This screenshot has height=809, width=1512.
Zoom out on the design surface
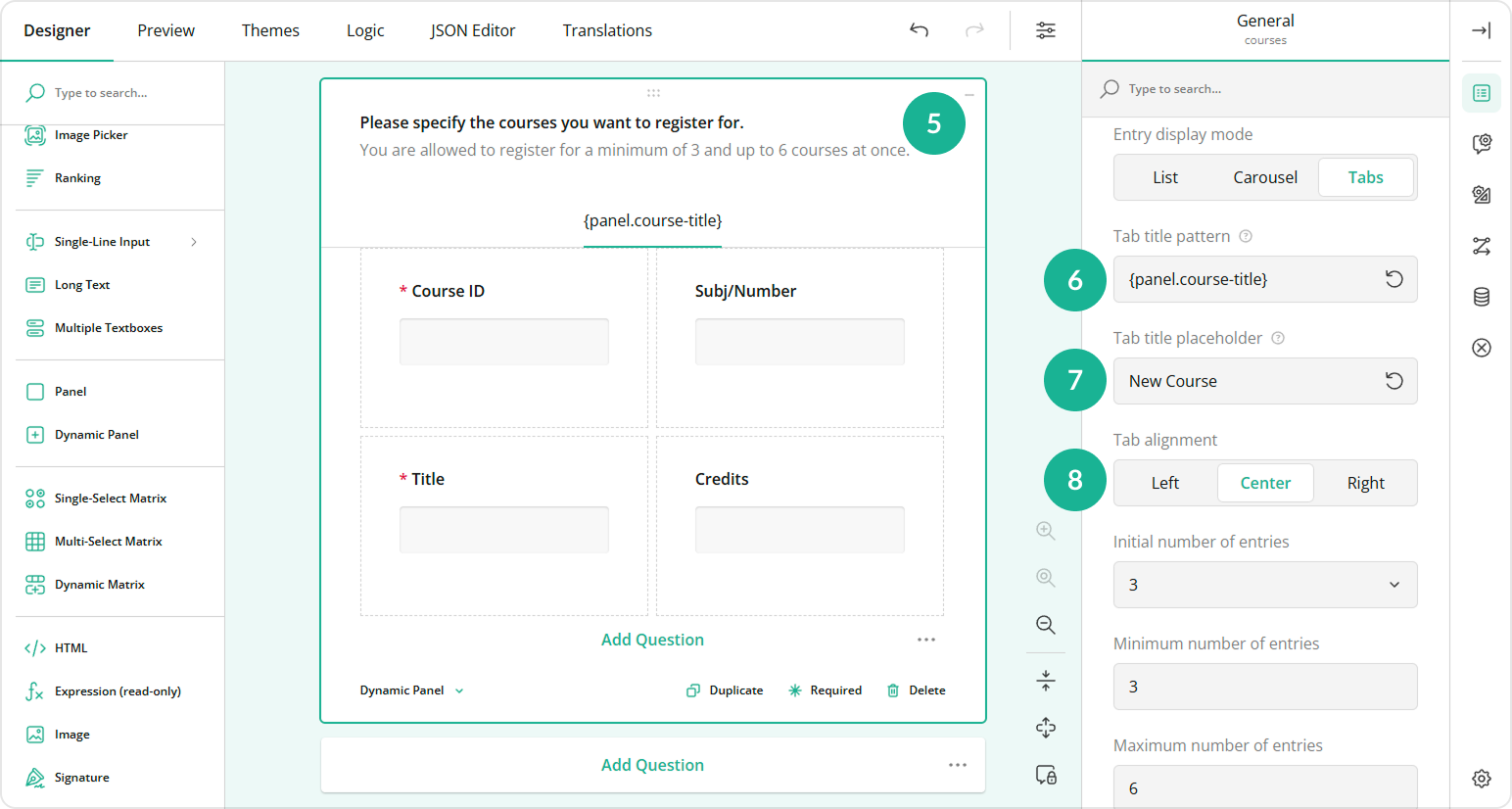pyautogui.click(x=1045, y=624)
